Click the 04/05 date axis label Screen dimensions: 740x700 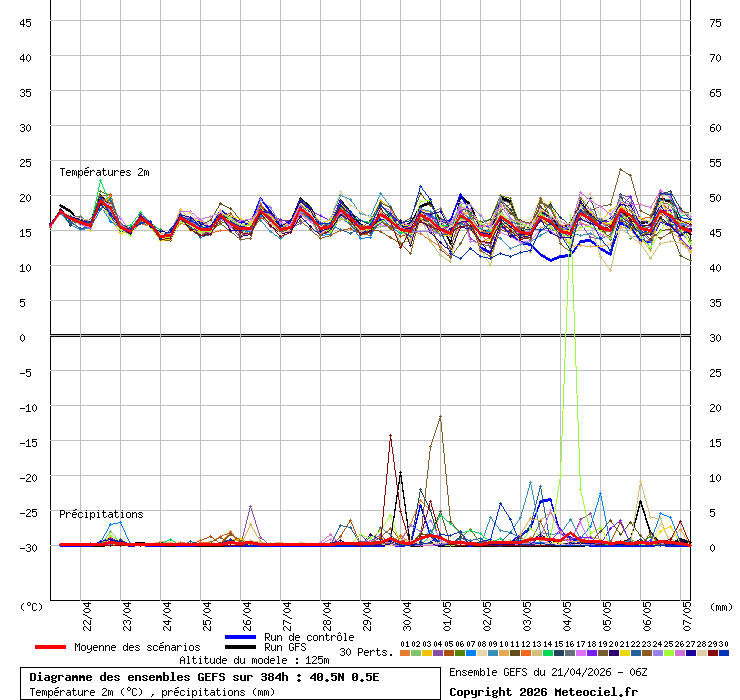pos(567,612)
